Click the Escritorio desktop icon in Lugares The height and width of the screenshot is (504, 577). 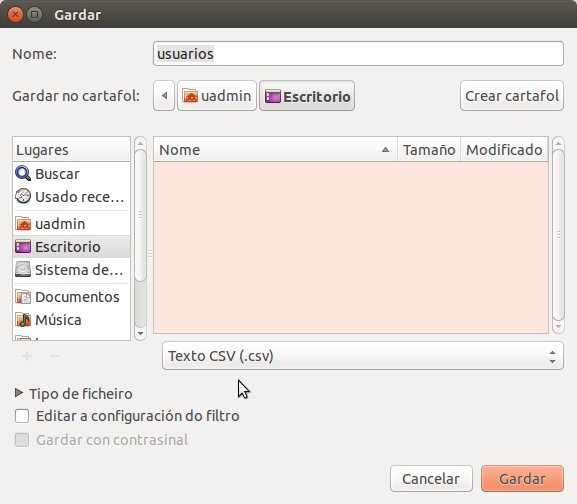click(x=23, y=247)
